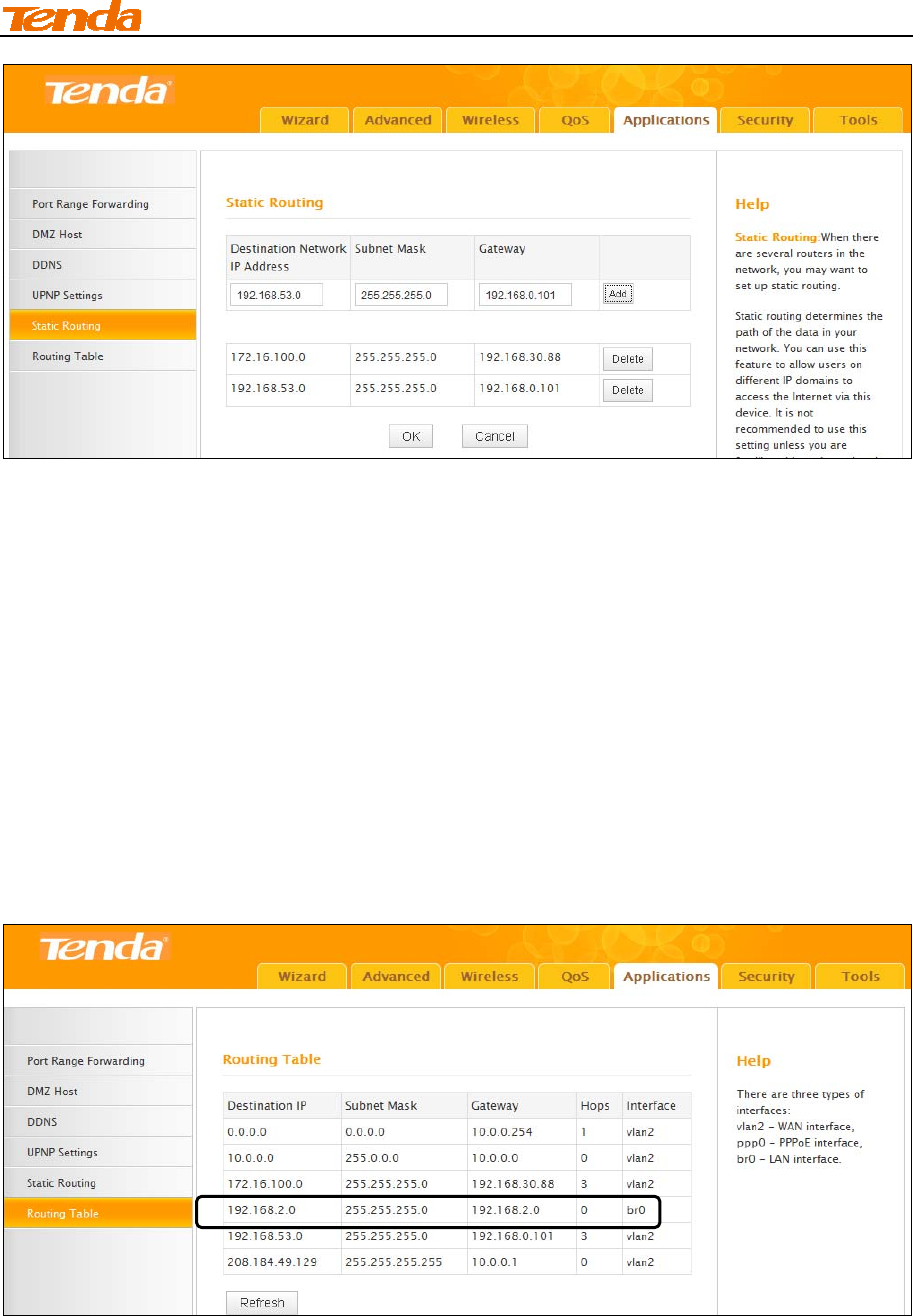Open Static Routing from Routing Table page sidebar

[x=98, y=1183]
